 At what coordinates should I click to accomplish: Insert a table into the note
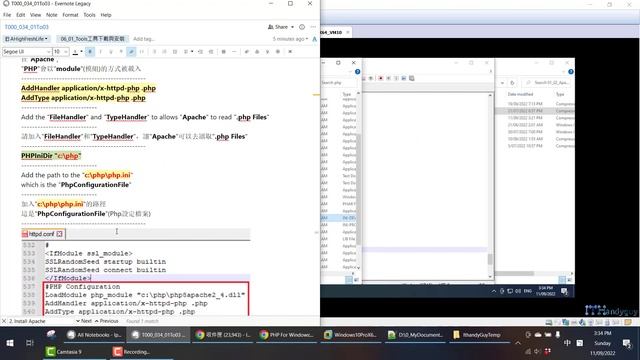223,52
